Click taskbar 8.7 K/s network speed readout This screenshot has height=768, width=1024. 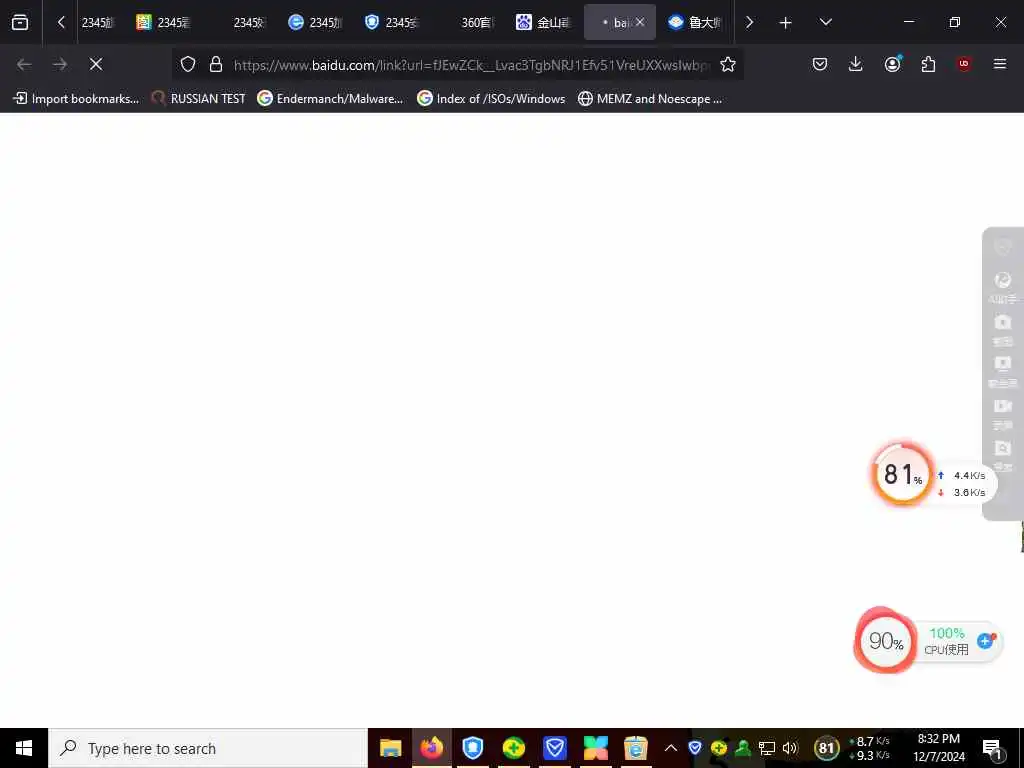(x=870, y=742)
